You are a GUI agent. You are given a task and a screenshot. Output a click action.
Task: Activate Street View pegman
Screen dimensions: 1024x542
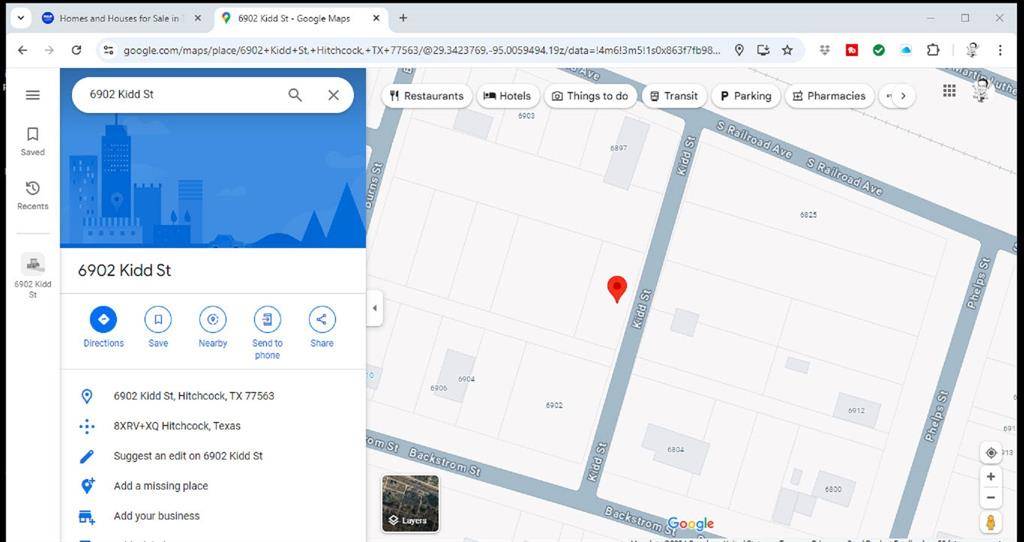[x=991, y=523]
